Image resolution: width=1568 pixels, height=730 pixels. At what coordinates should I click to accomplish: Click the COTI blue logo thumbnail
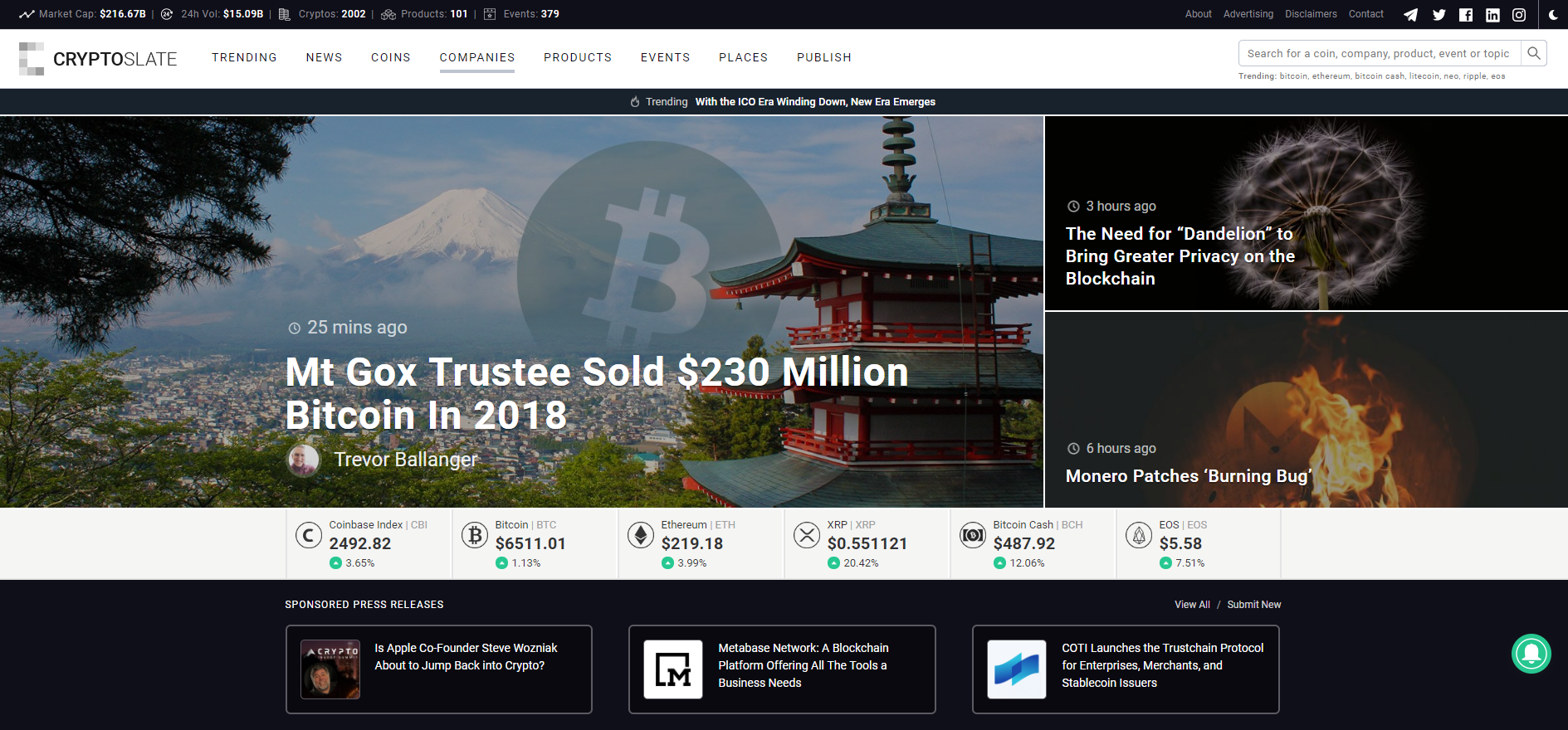[1017, 669]
